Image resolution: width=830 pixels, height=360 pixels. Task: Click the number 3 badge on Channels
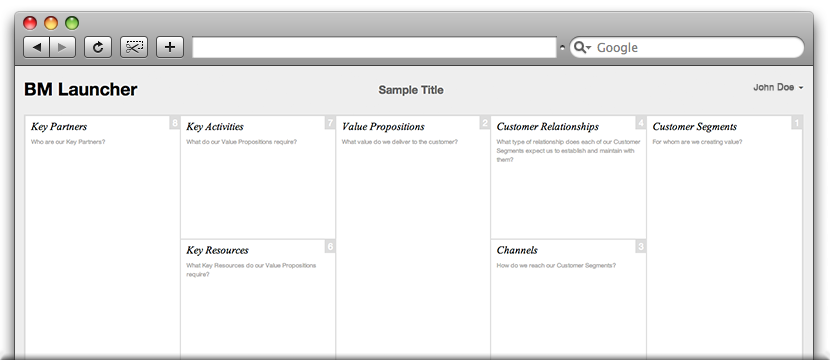pos(640,247)
